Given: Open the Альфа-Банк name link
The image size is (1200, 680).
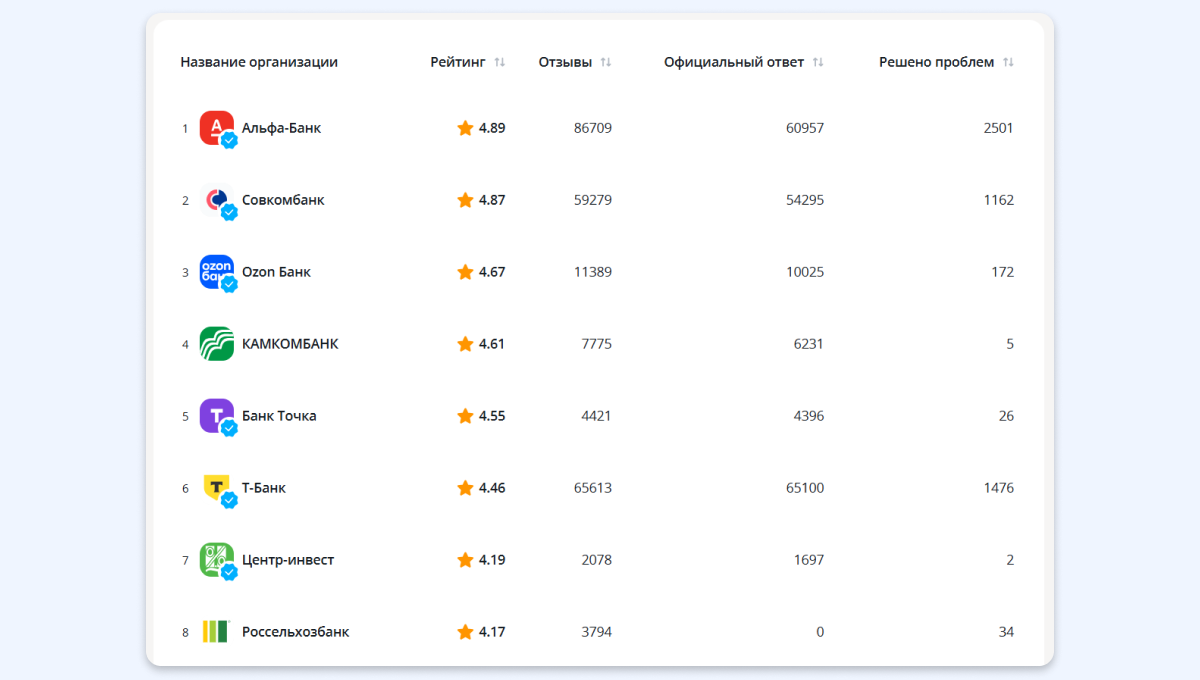Looking at the screenshot, I should [x=281, y=128].
